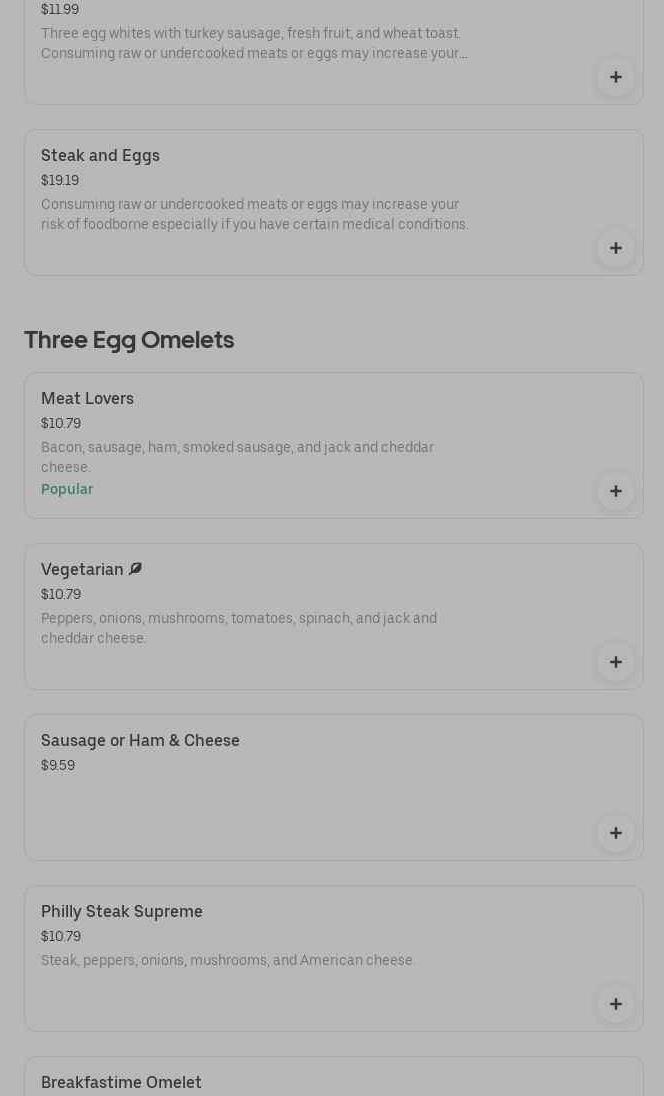
Task: View Philly Steak Supreme item details
Action: pos(122,911)
